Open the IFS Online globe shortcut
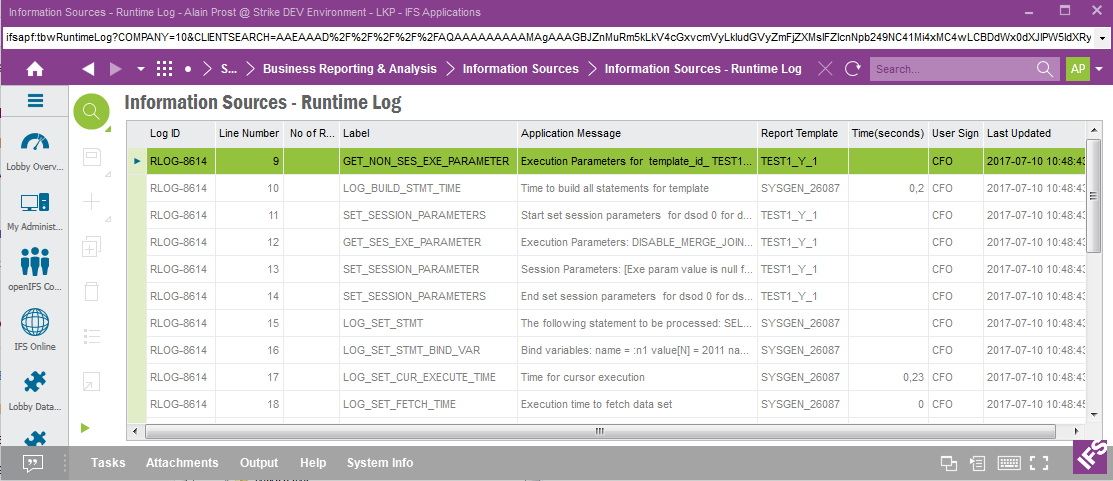This screenshot has width=1113, height=481. point(35,323)
